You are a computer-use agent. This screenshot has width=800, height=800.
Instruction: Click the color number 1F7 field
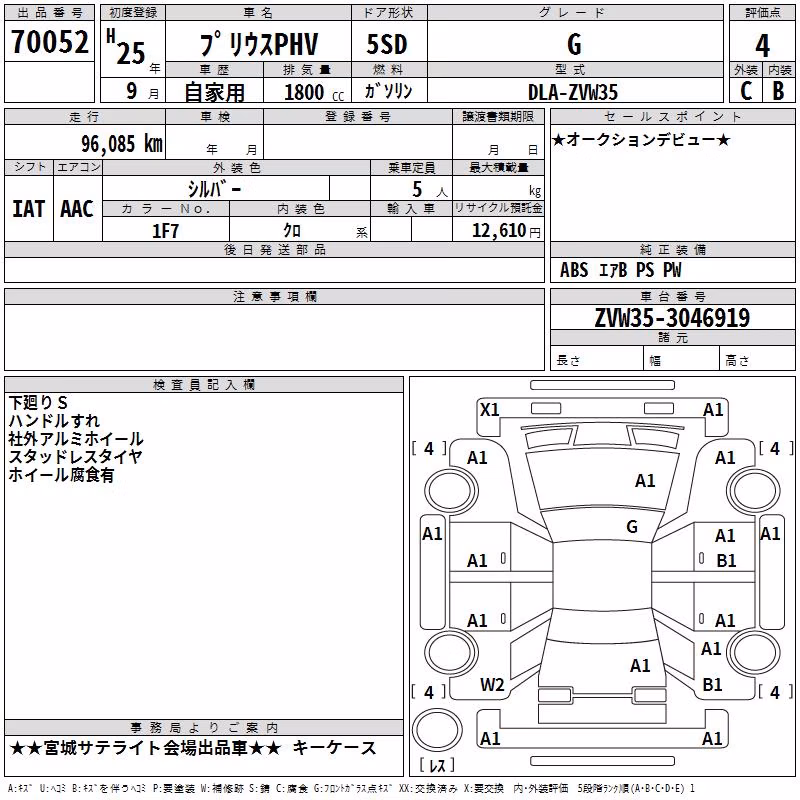166,230
